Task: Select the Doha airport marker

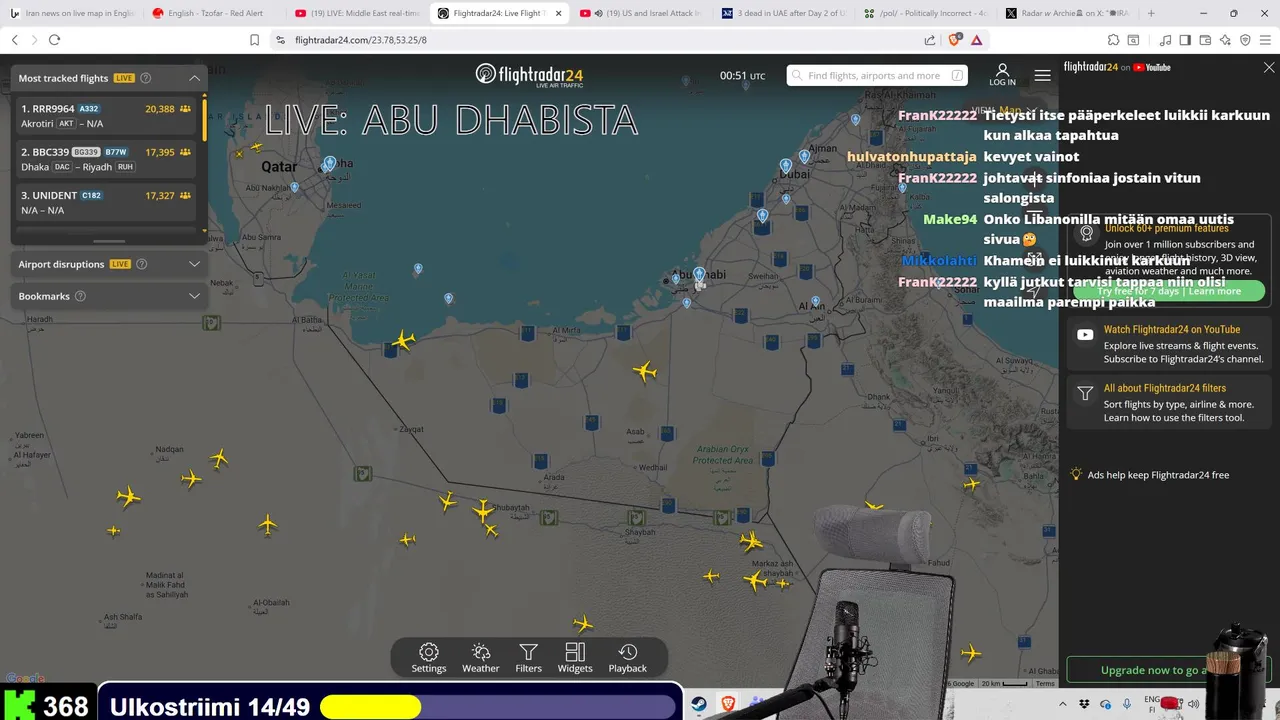Action: pyautogui.click(x=329, y=164)
